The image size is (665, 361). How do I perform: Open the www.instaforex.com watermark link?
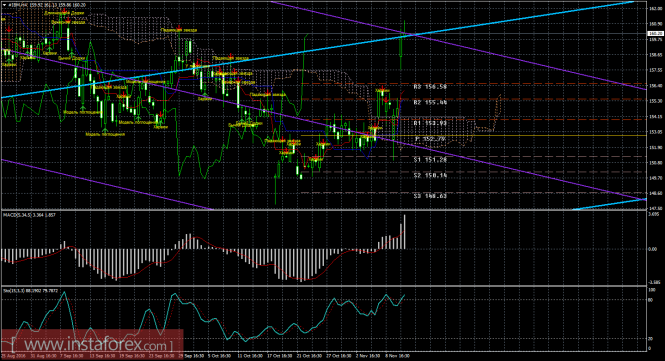coord(92,344)
